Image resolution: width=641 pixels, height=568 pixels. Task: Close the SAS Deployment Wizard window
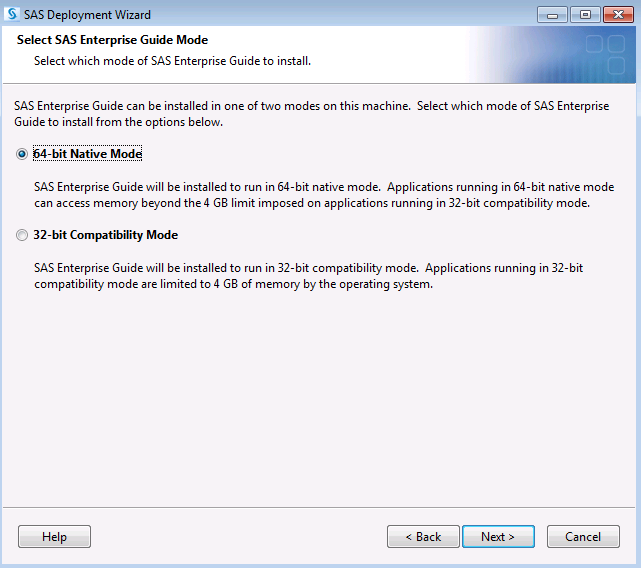[618, 15]
